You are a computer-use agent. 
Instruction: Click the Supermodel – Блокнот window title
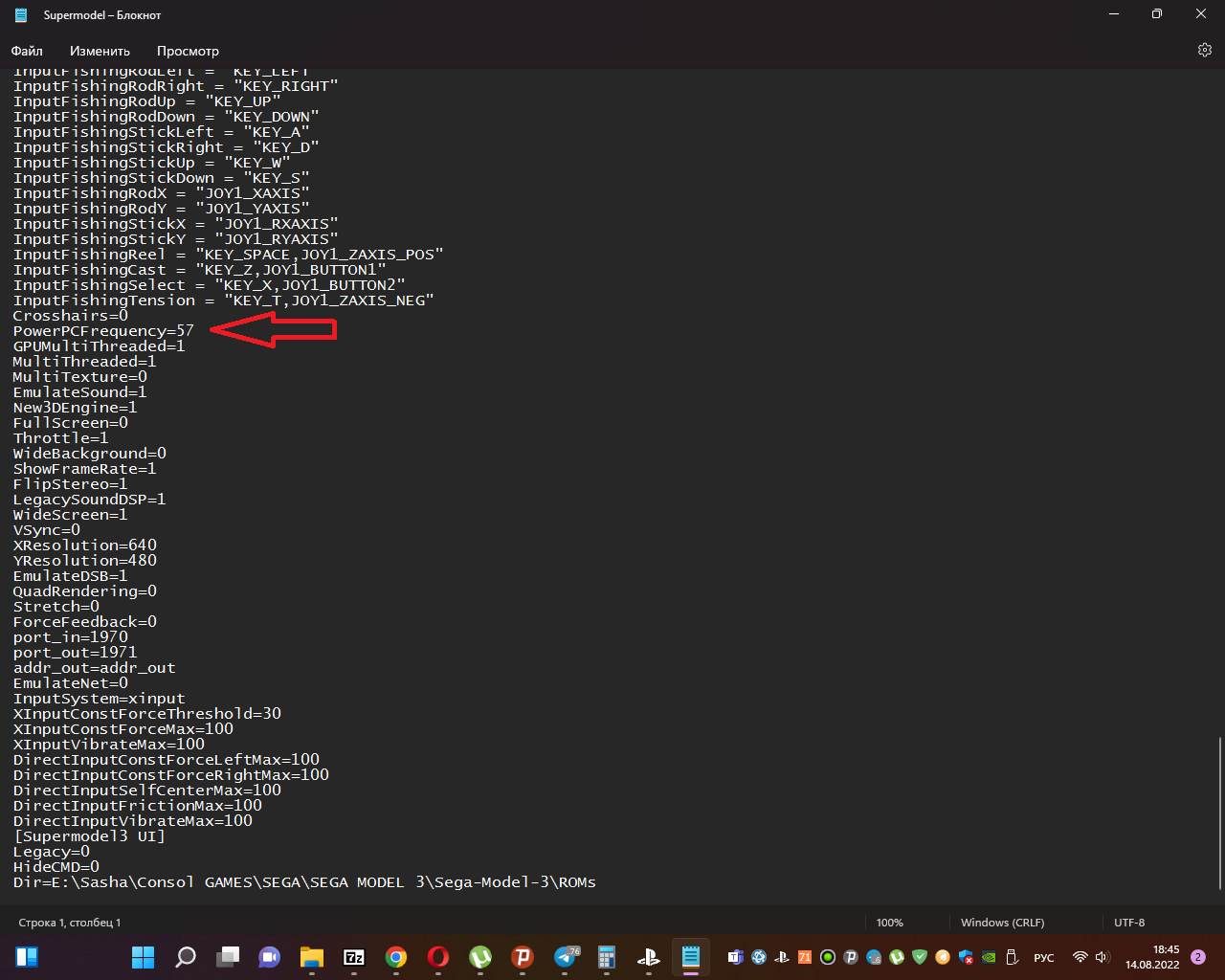coord(102,15)
